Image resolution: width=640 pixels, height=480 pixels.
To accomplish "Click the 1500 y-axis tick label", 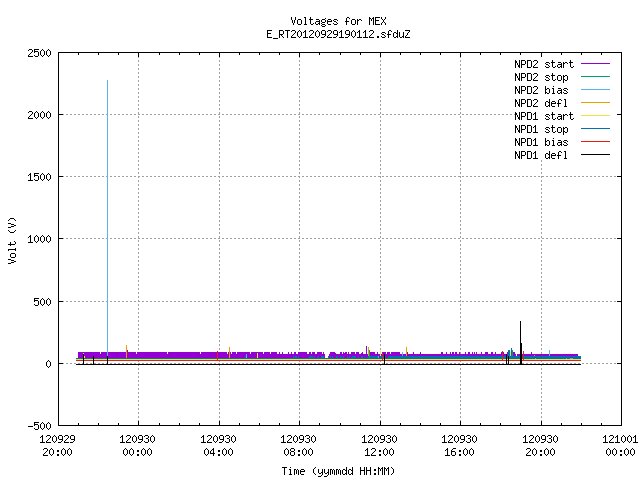I will click(39, 177).
